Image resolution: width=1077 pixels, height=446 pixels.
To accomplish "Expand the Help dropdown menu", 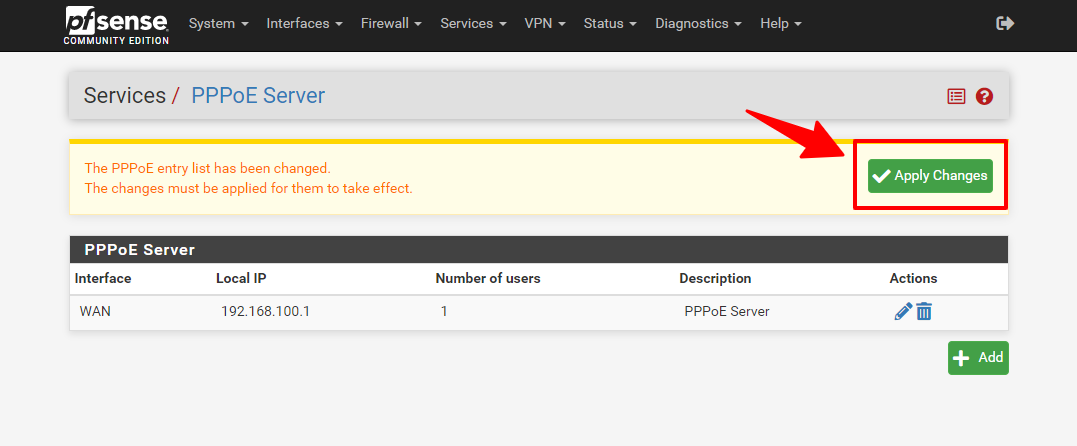I will pyautogui.click(x=780, y=23).
